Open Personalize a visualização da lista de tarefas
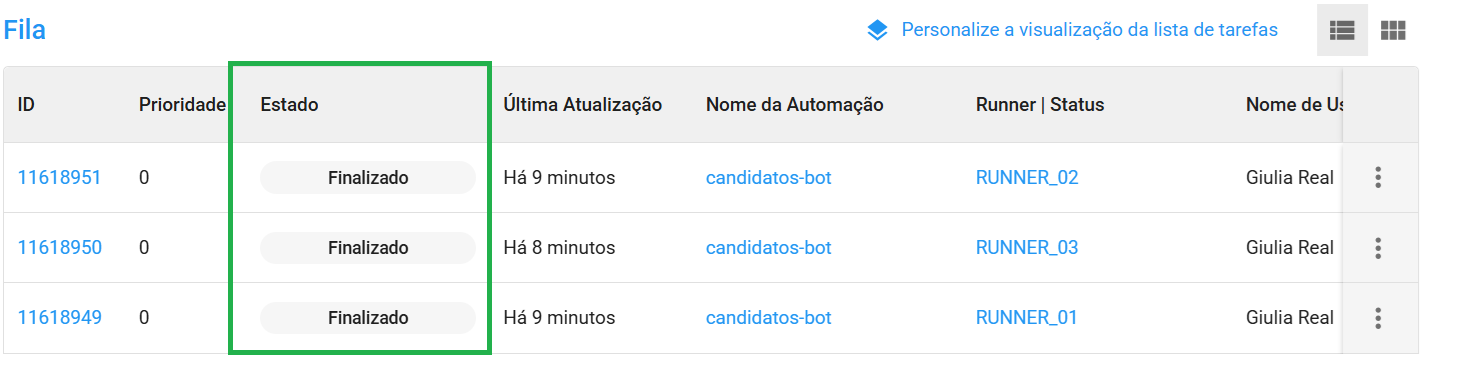The image size is (1481, 365). [x=1089, y=30]
